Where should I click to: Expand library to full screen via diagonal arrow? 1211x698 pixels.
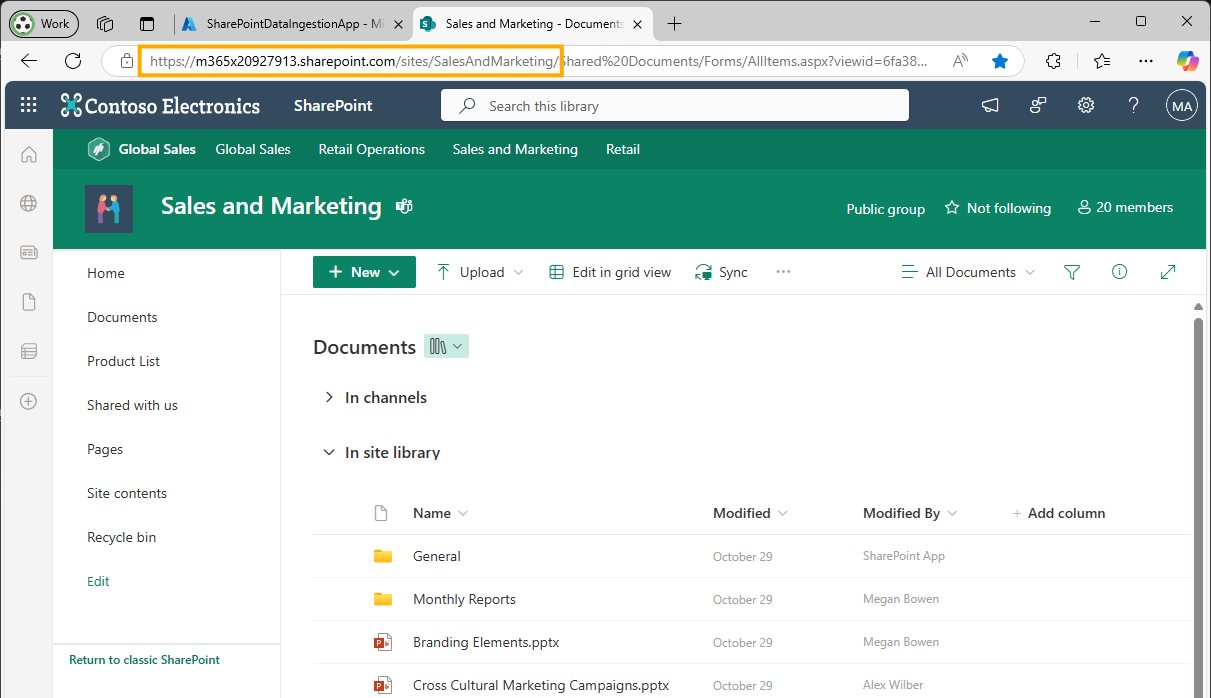pos(1167,271)
